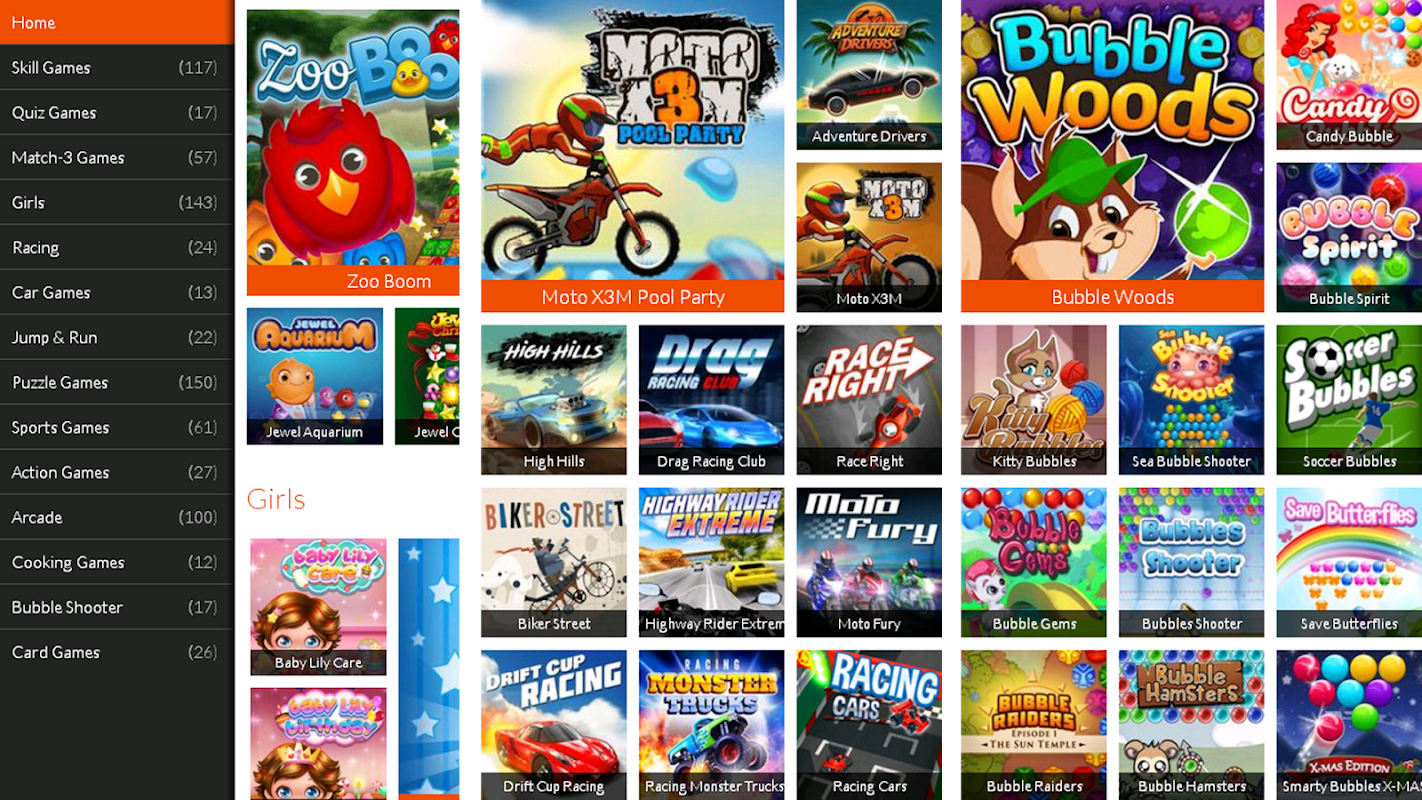Select the Racing category in sidebar
Viewport: 1422px width, 800px height.
[x=117, y=247]
